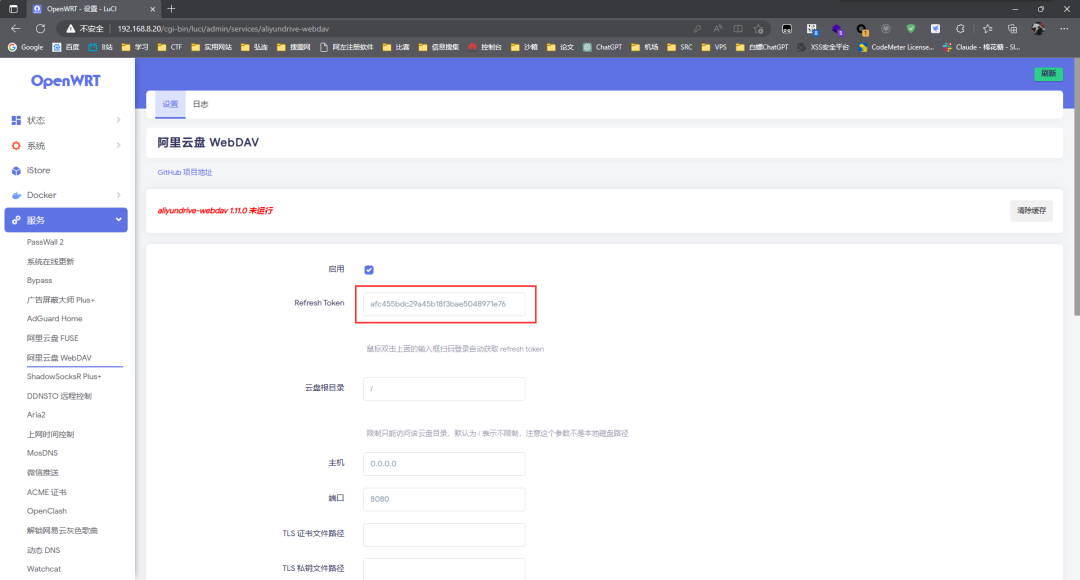Image resolution: width=1080 pixels, height=580 pixels.
Task: Open a new browser tab with plus
Action: tap(172, 9)
